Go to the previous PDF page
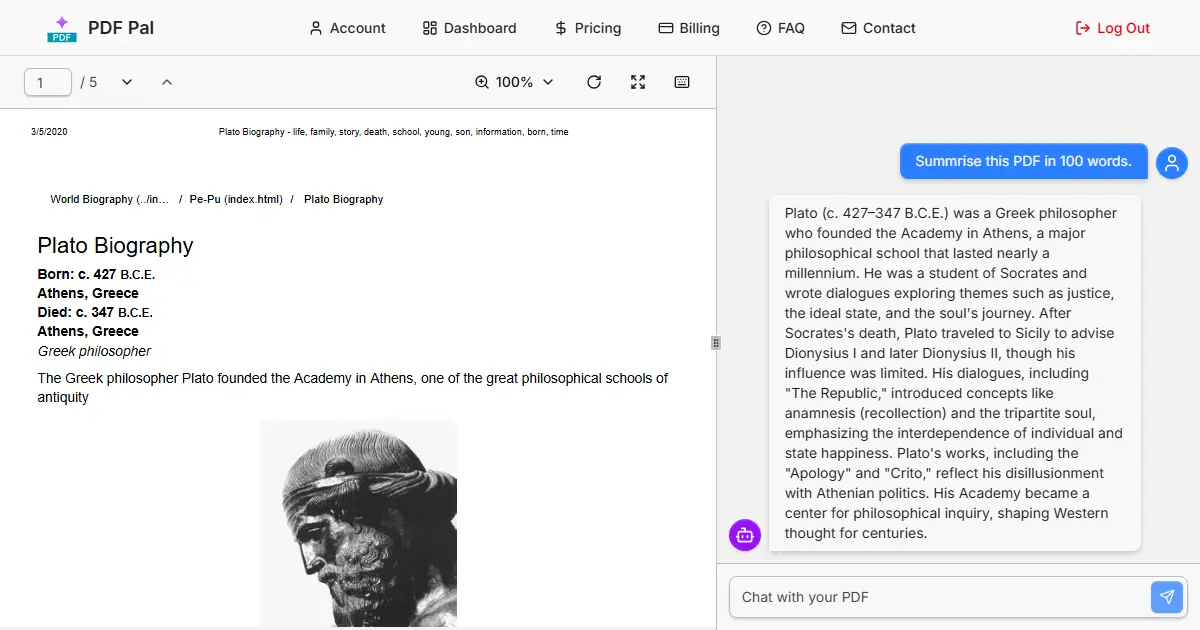The height and width of the screenshot is (630, 1200). [x=167, y=82]
